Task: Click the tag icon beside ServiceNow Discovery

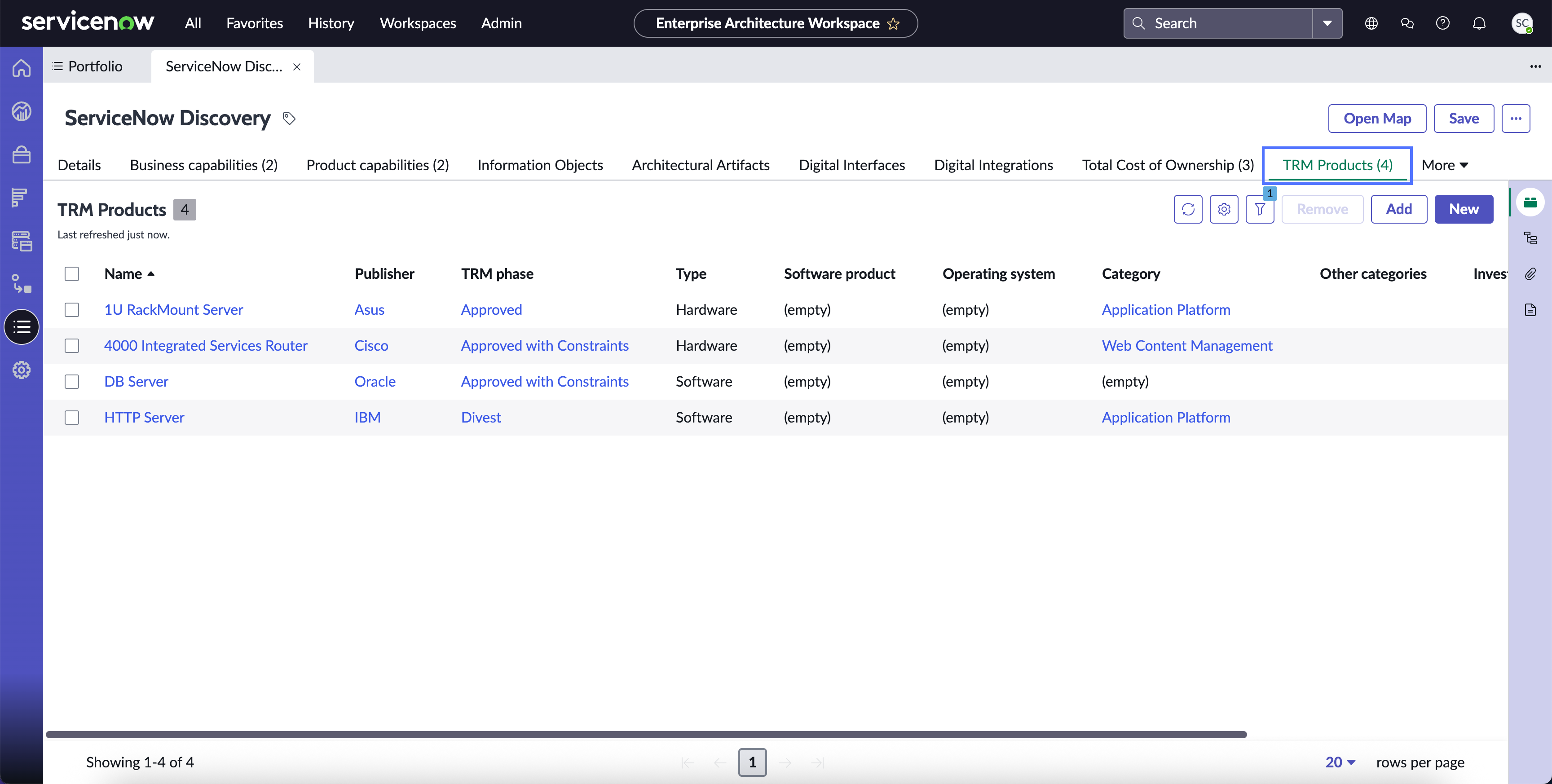Action: (x=289, y=118)
